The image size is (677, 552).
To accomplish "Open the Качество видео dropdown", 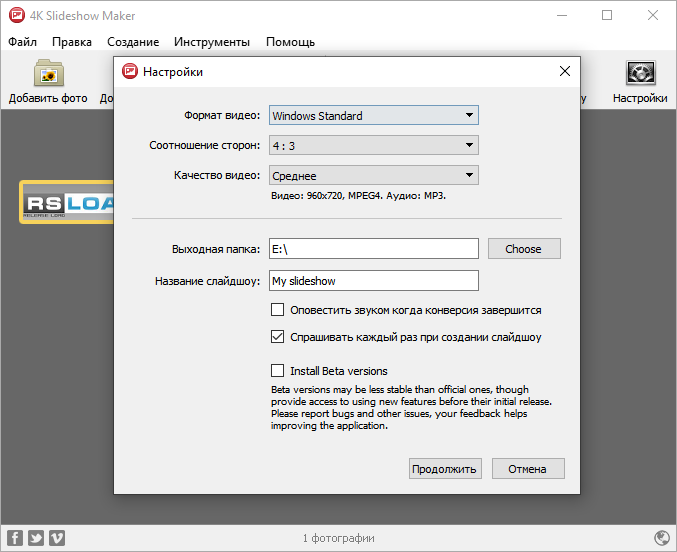I will pyautogui.click(x=373, y=175).
